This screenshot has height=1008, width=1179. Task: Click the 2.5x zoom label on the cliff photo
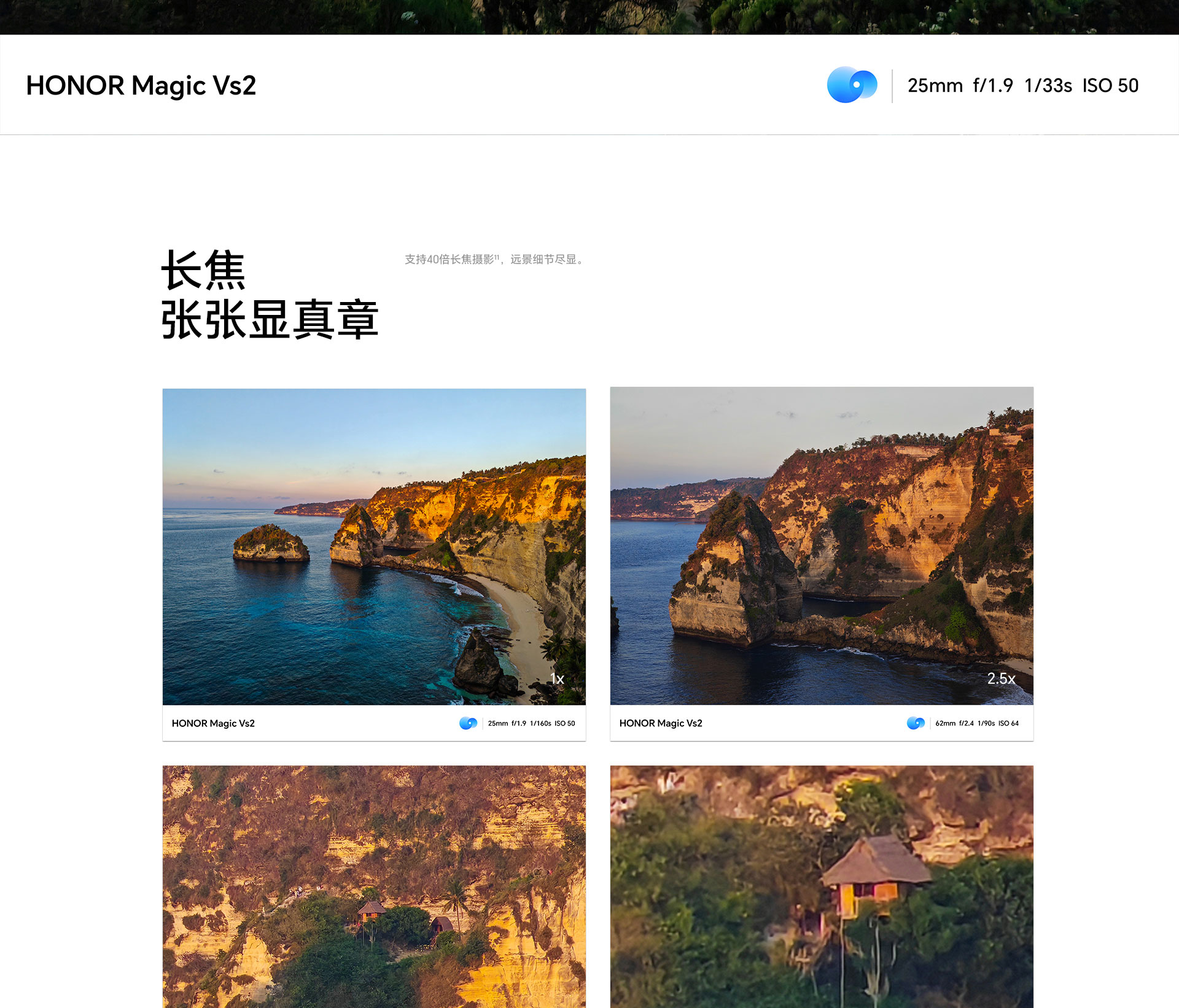(1001, 678)
